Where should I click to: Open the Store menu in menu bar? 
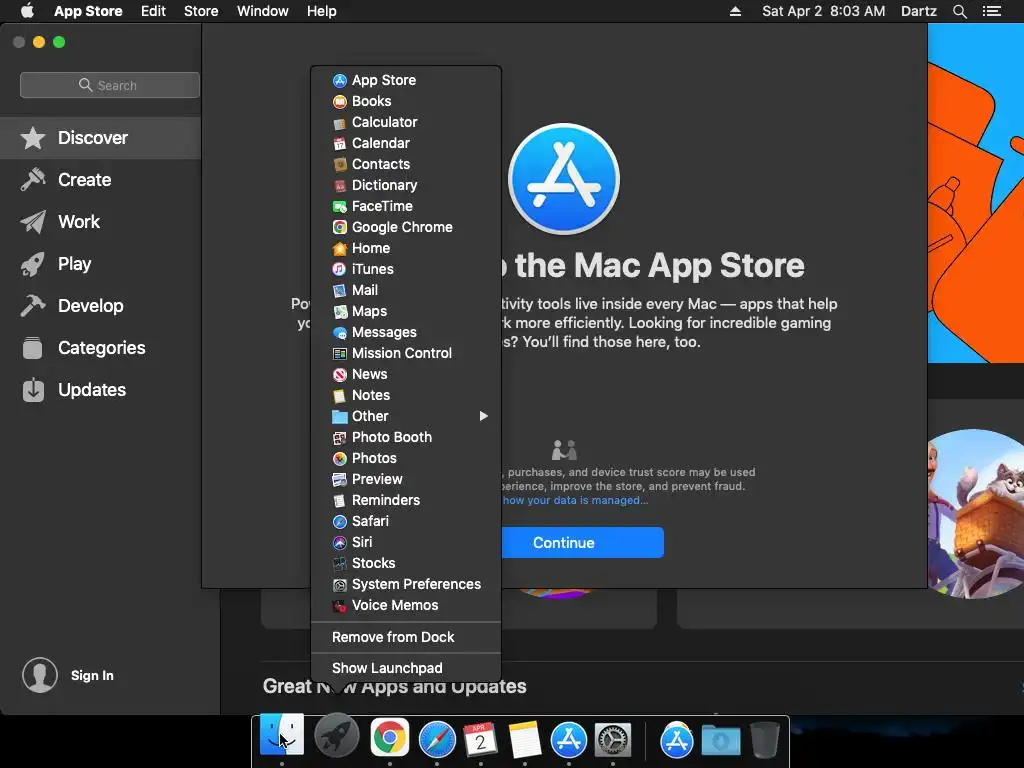click(x=200, y=11)
